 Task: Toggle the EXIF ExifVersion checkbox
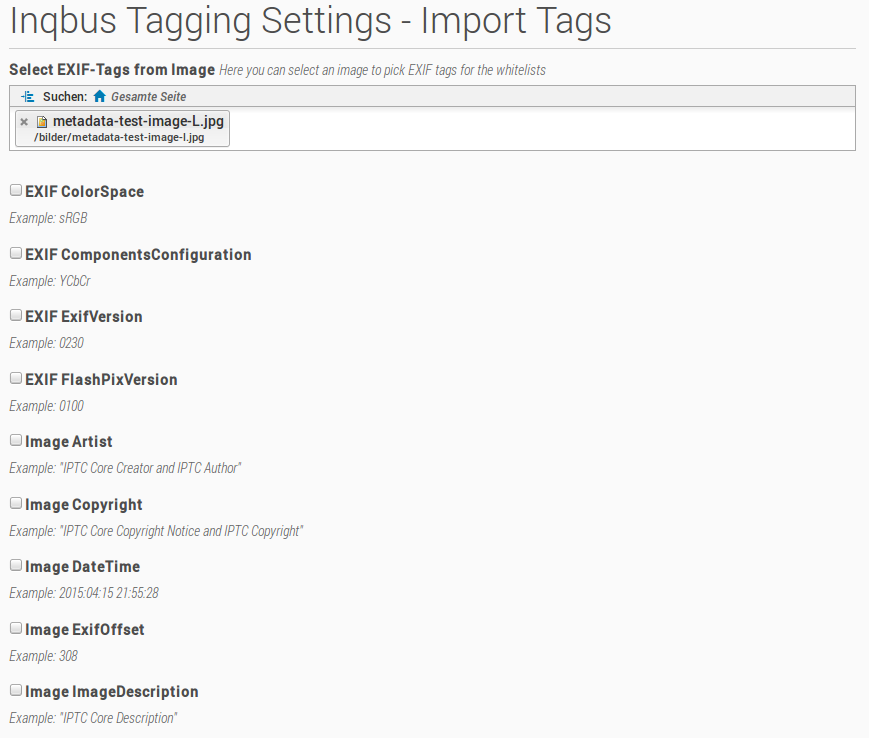click(15, 314)
